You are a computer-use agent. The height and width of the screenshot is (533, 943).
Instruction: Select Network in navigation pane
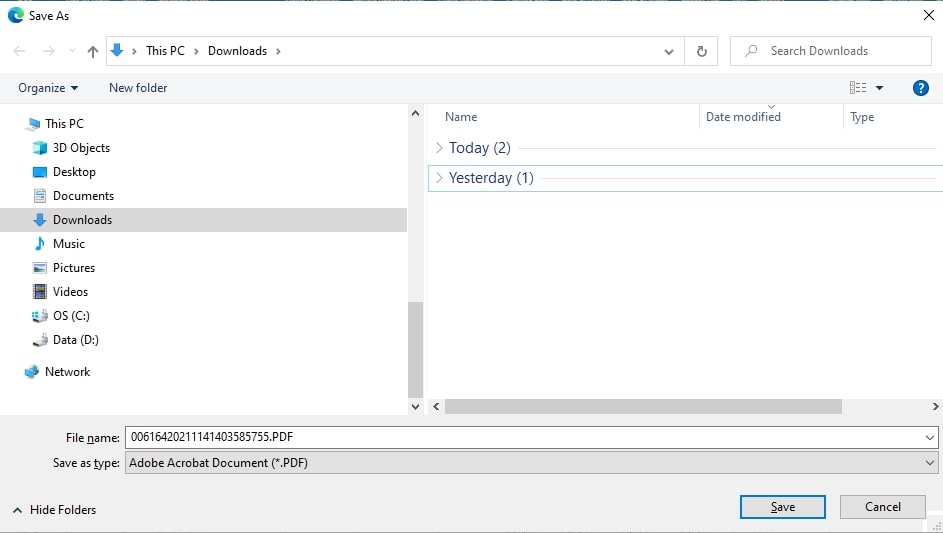67,372
